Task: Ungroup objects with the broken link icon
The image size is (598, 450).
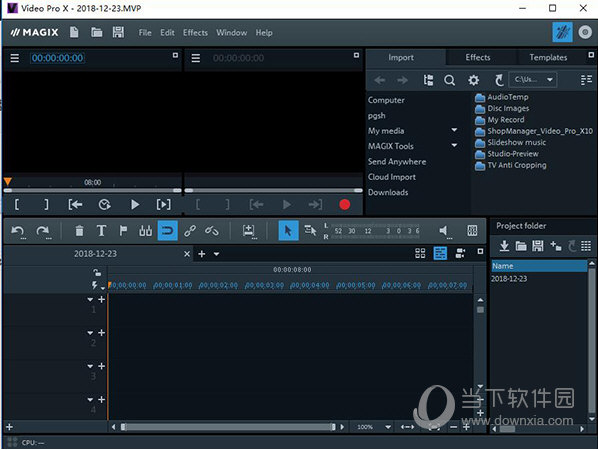Action: click(x=212, y=231)
